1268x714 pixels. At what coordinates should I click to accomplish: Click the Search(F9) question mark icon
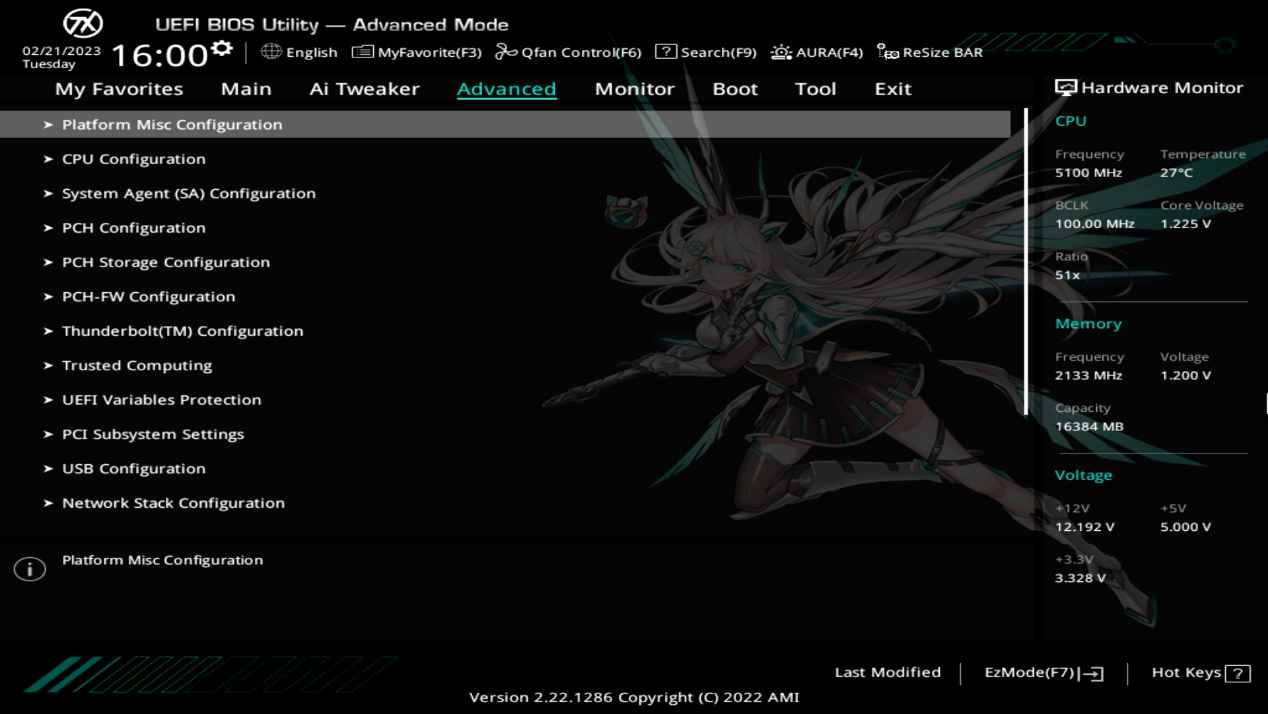point(666,52)
